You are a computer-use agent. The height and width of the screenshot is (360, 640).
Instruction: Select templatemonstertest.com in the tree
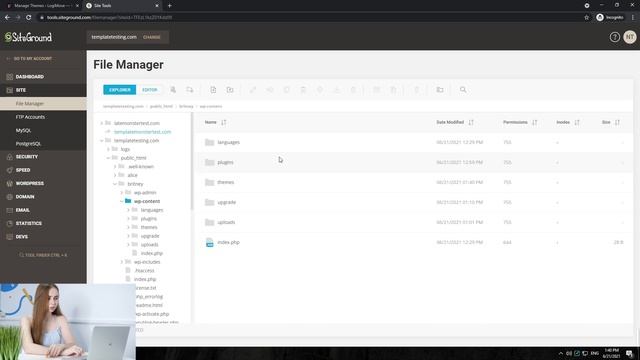pos(142,132)
